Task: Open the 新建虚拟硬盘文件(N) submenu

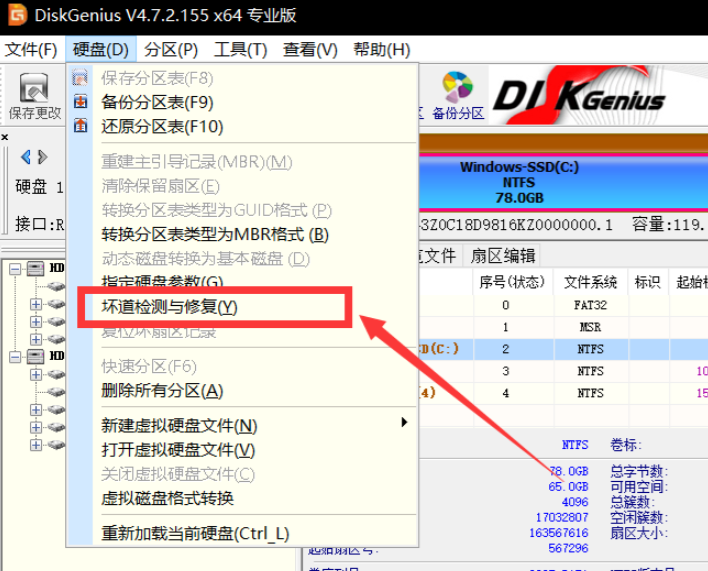Action: [180, 426]
